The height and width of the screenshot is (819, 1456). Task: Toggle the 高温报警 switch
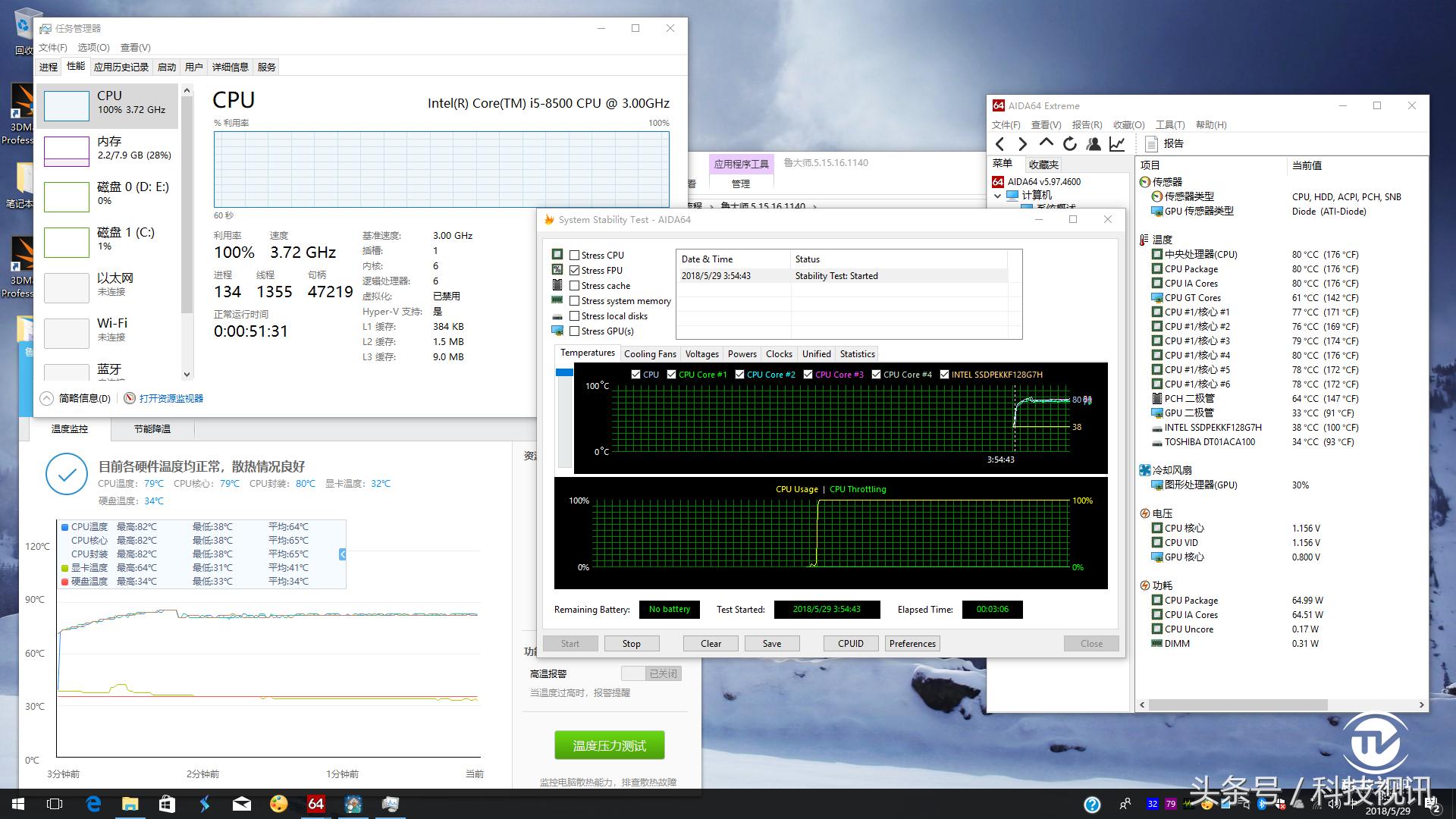point(651,673)
